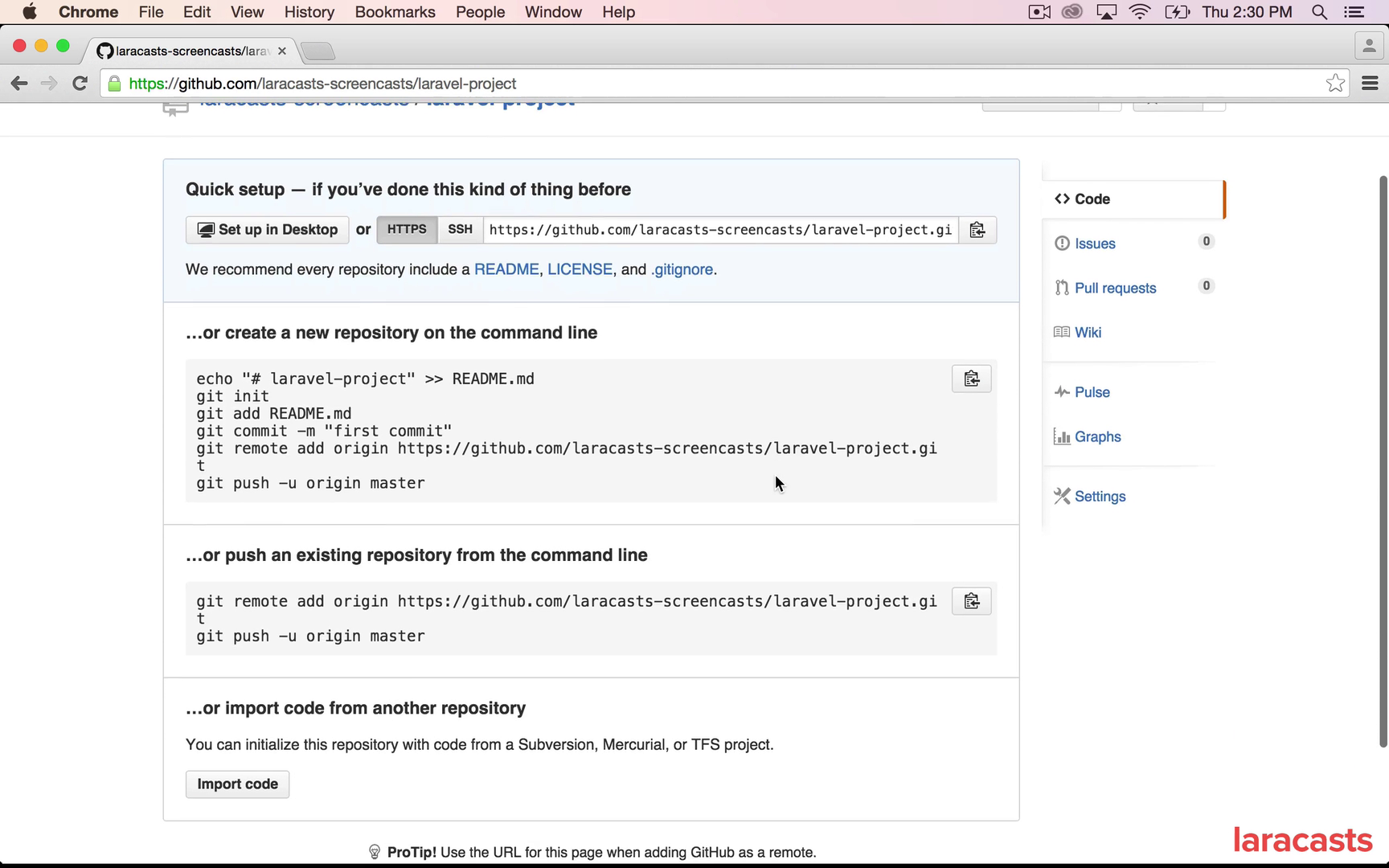Follow the LICENSE link

(x=580, y=269)
